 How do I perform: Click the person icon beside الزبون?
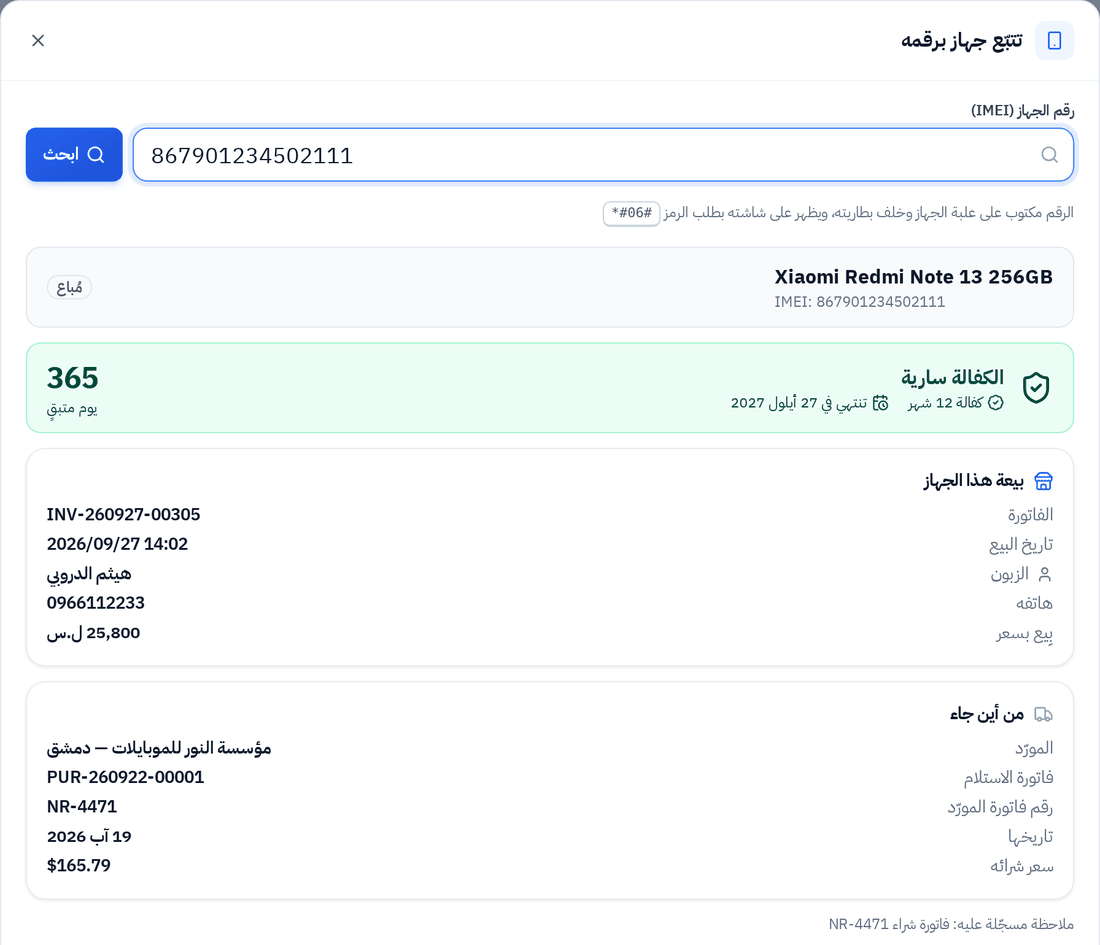click(1045, 575)
